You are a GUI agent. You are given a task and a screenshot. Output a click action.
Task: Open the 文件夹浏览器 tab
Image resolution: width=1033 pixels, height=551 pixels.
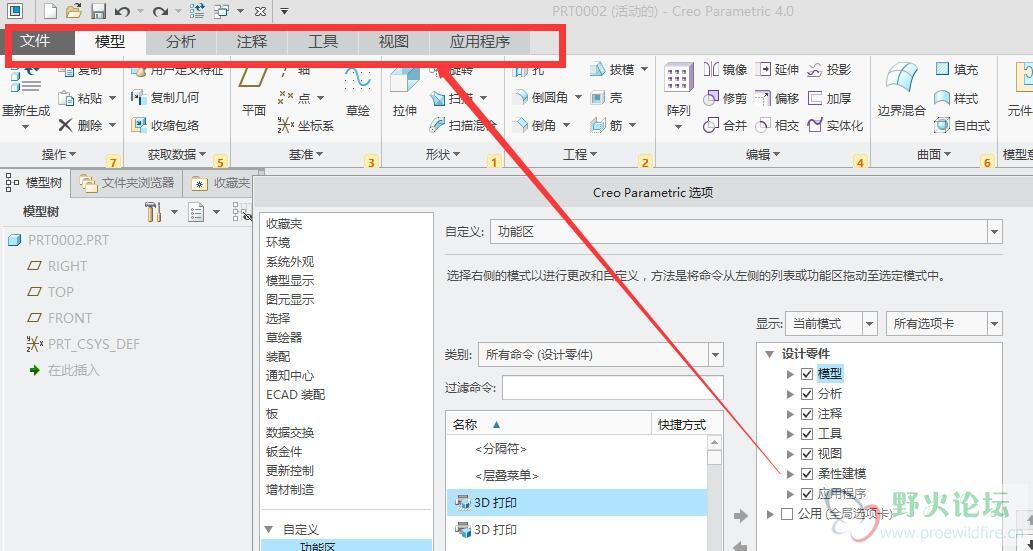128,183
